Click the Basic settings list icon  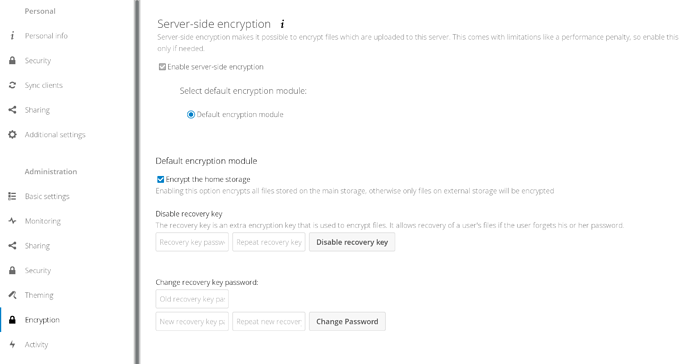12,196
